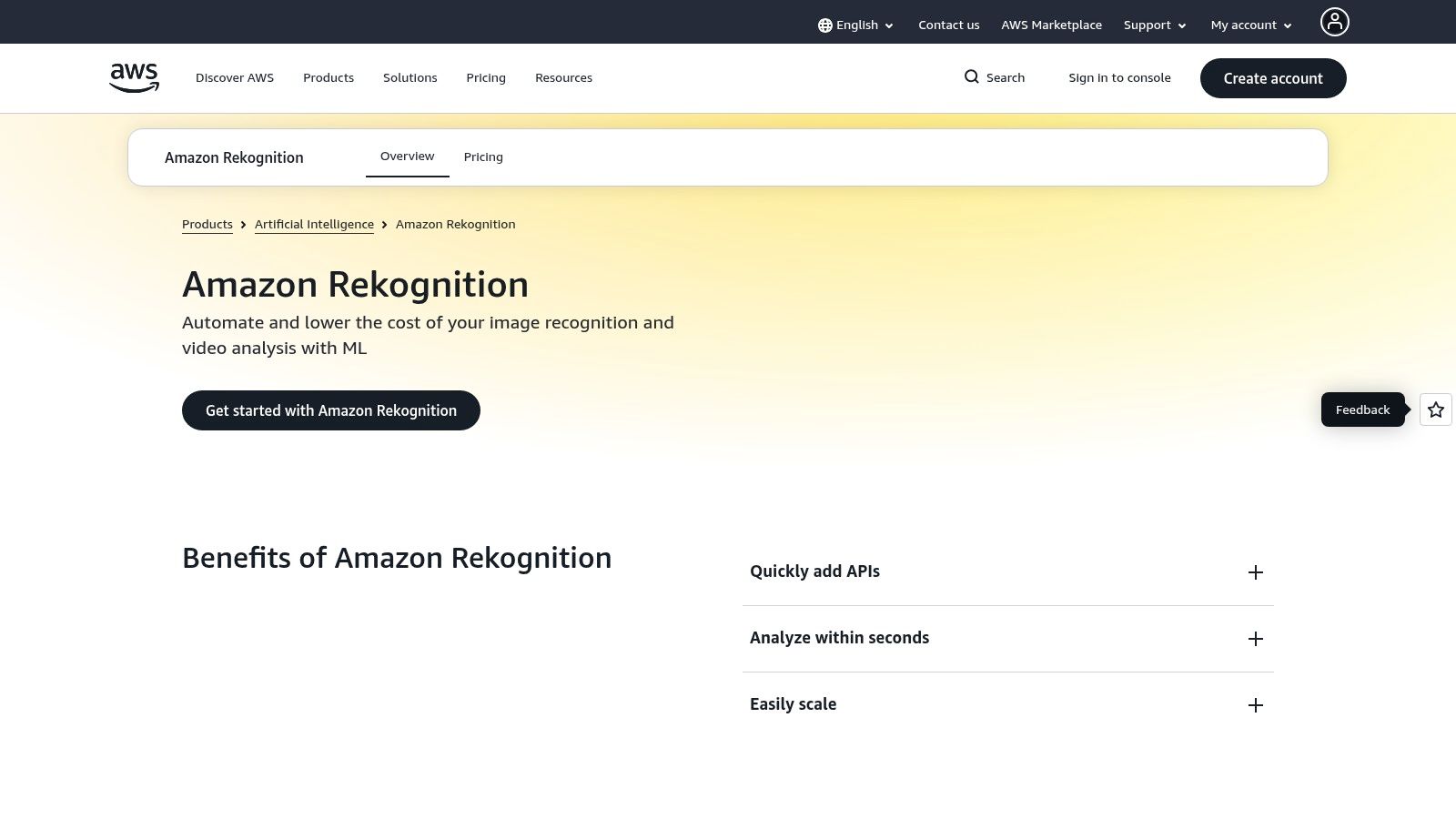The width and height of the screenshot is (1456, 819).
Task: Open AWS Marketplace link
Action: [x=1052, y=25]
